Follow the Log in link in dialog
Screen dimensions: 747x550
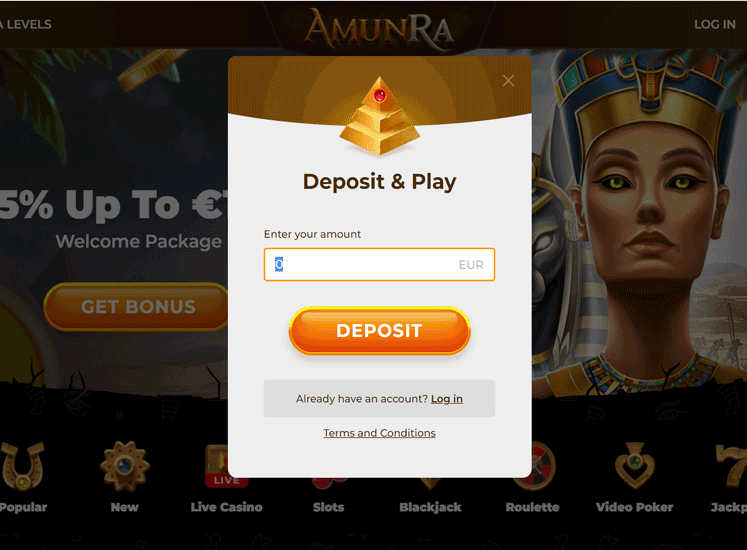point(447,399)
